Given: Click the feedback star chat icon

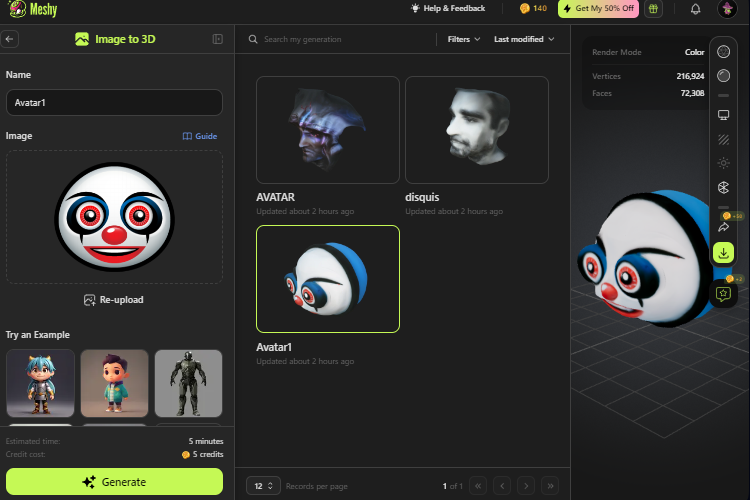Looking at the screenshot, I should coord(723,293).
